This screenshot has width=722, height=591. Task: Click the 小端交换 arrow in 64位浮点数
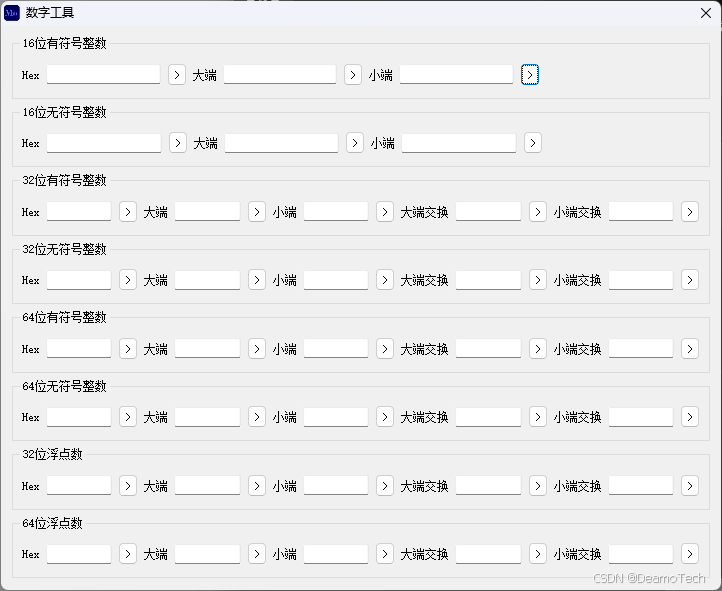pyautogui.click(x=690, y=554)
